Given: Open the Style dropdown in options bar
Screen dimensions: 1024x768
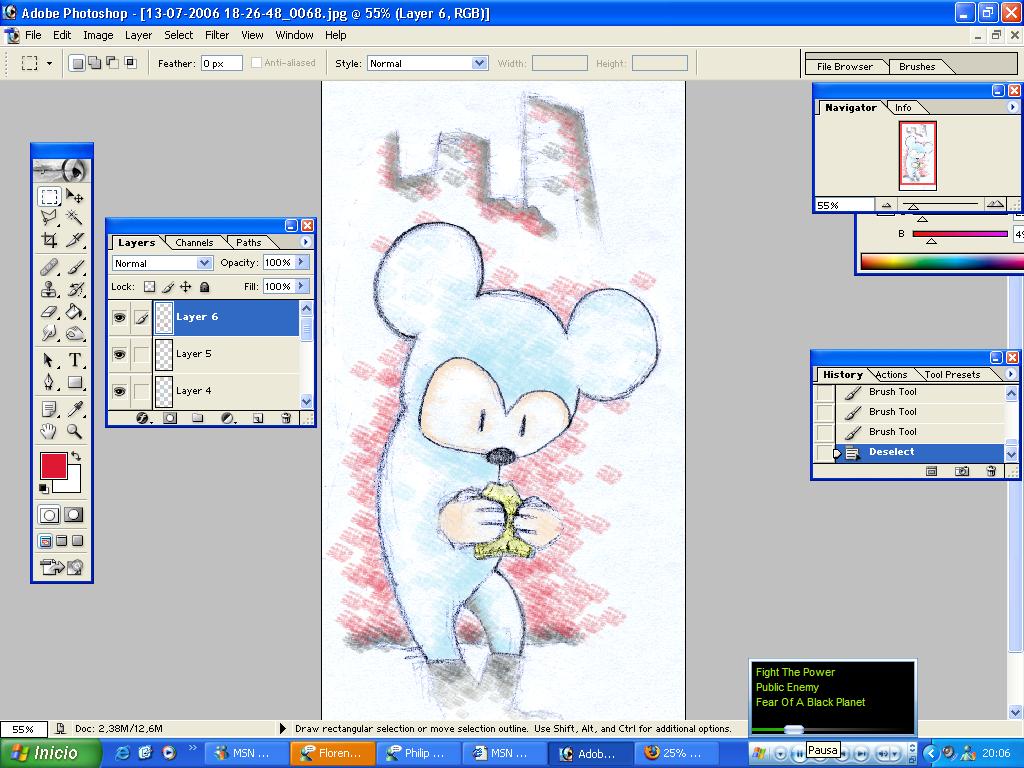Looking at the screenshot, I should (x=480, y=63).
